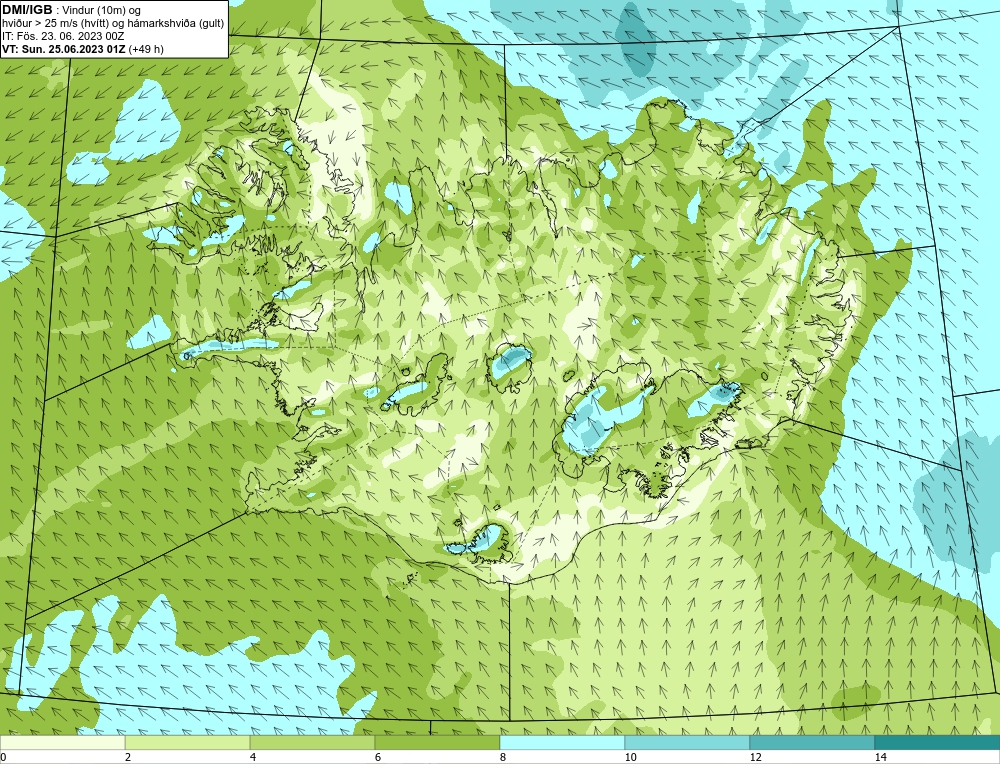Click the 'DMI/IGB' title text

(x=28, y=10)
